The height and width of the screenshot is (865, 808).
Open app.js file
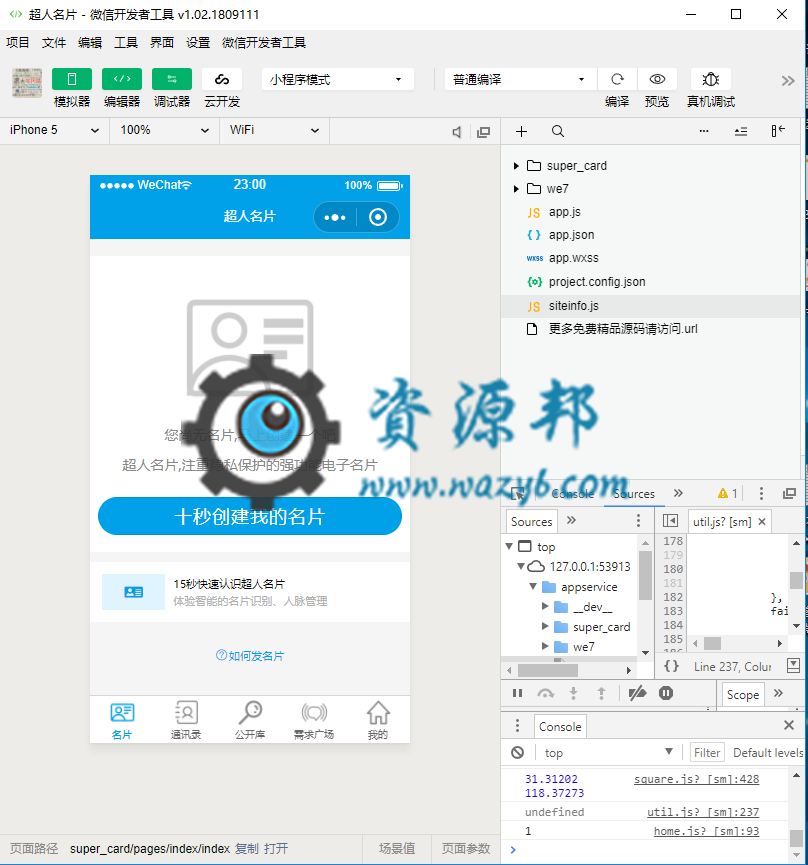point(564,212)
